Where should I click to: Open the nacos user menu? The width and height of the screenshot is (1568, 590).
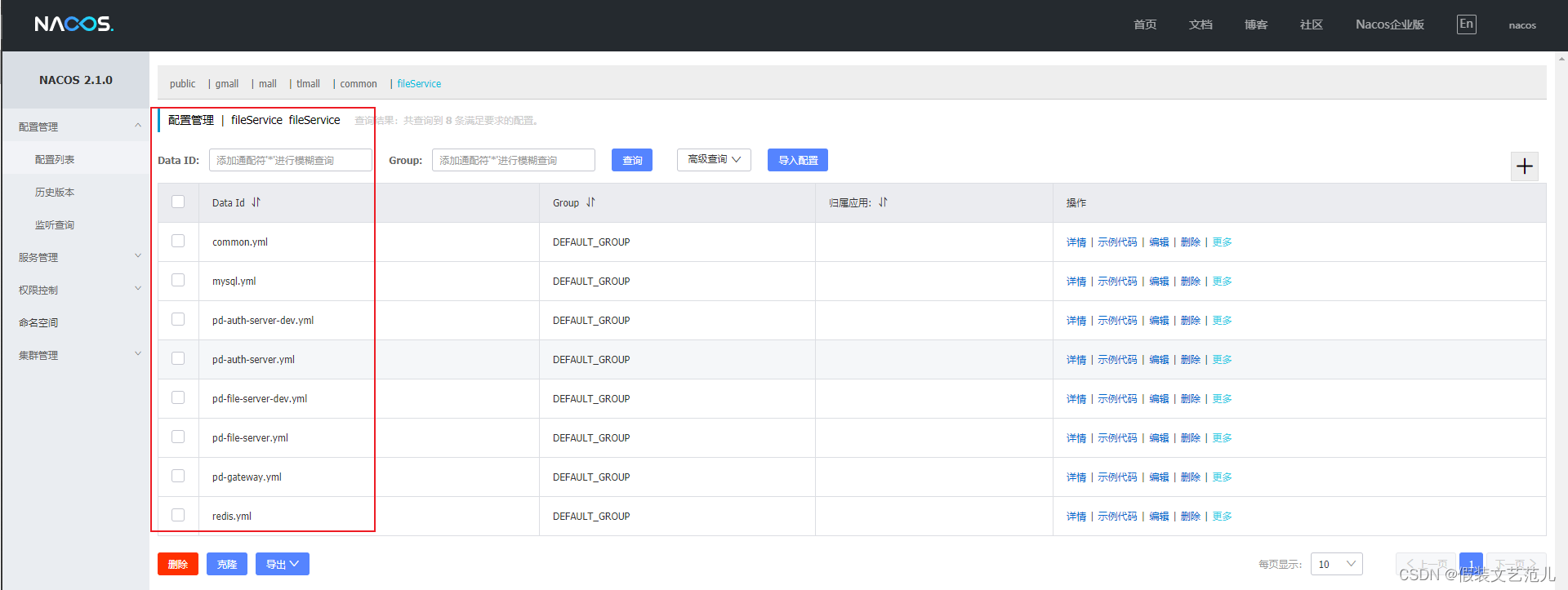tap(1522, 25)
